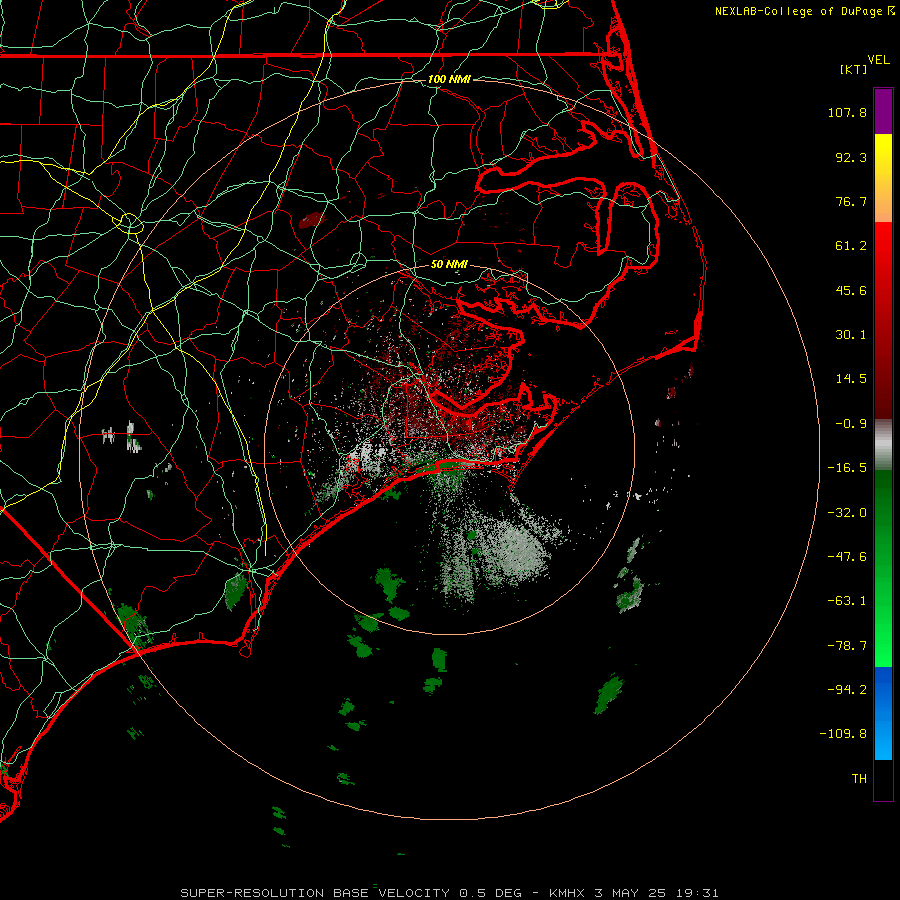Click the 50 NMI range ring label

coord(449,264)
